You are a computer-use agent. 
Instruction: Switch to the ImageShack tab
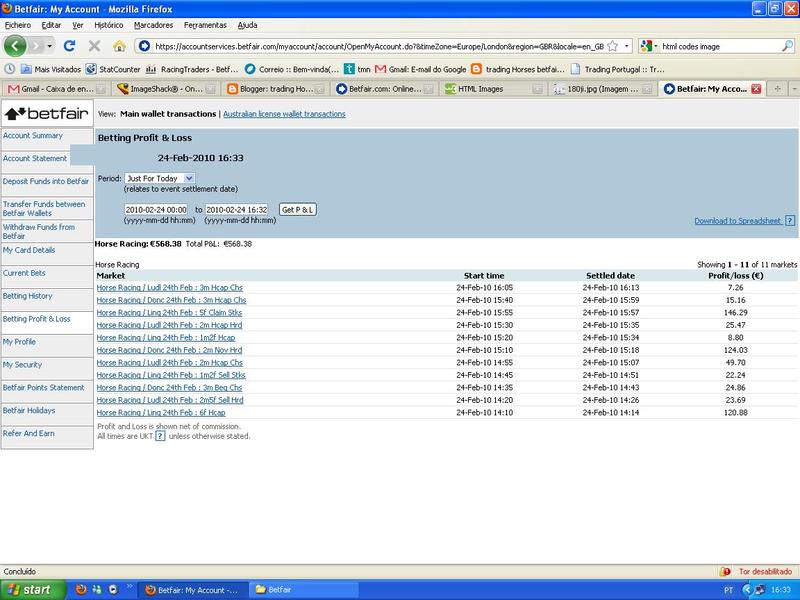pos(165,89)
